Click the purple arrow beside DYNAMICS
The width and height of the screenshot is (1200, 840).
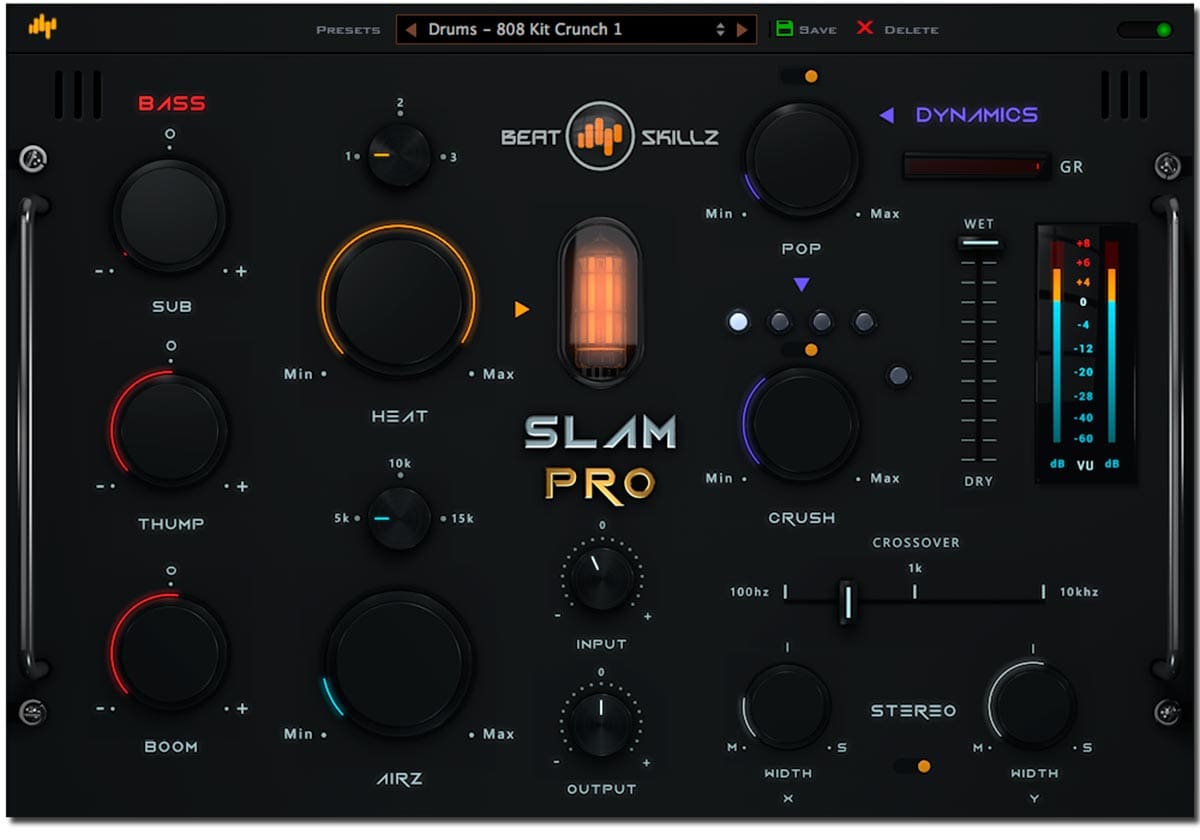coord(886,116)
